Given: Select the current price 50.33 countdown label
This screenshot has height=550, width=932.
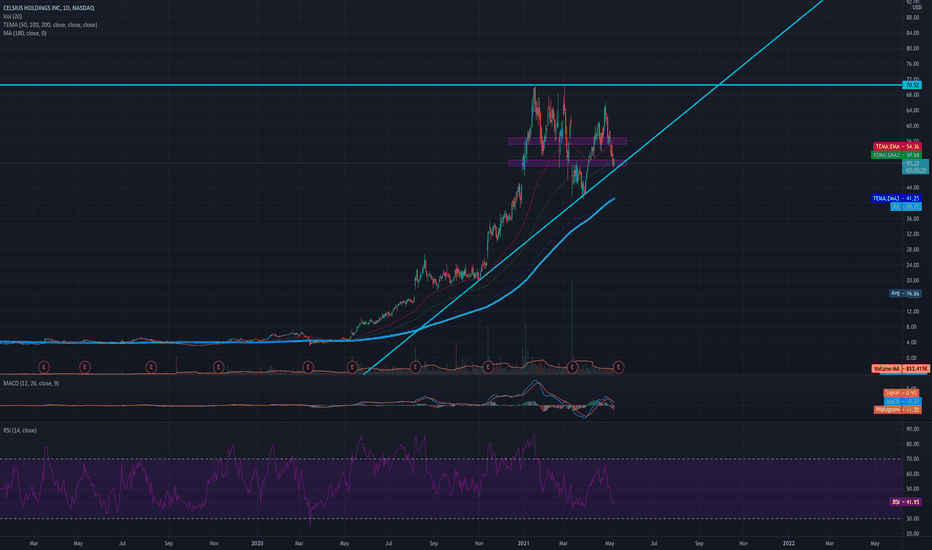Looking at the screenshot, I should click(x=915, y=166).
